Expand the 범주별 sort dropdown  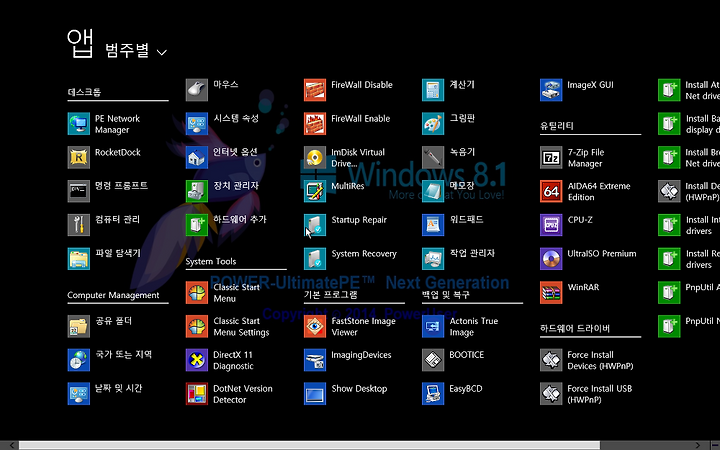point(136,51)
